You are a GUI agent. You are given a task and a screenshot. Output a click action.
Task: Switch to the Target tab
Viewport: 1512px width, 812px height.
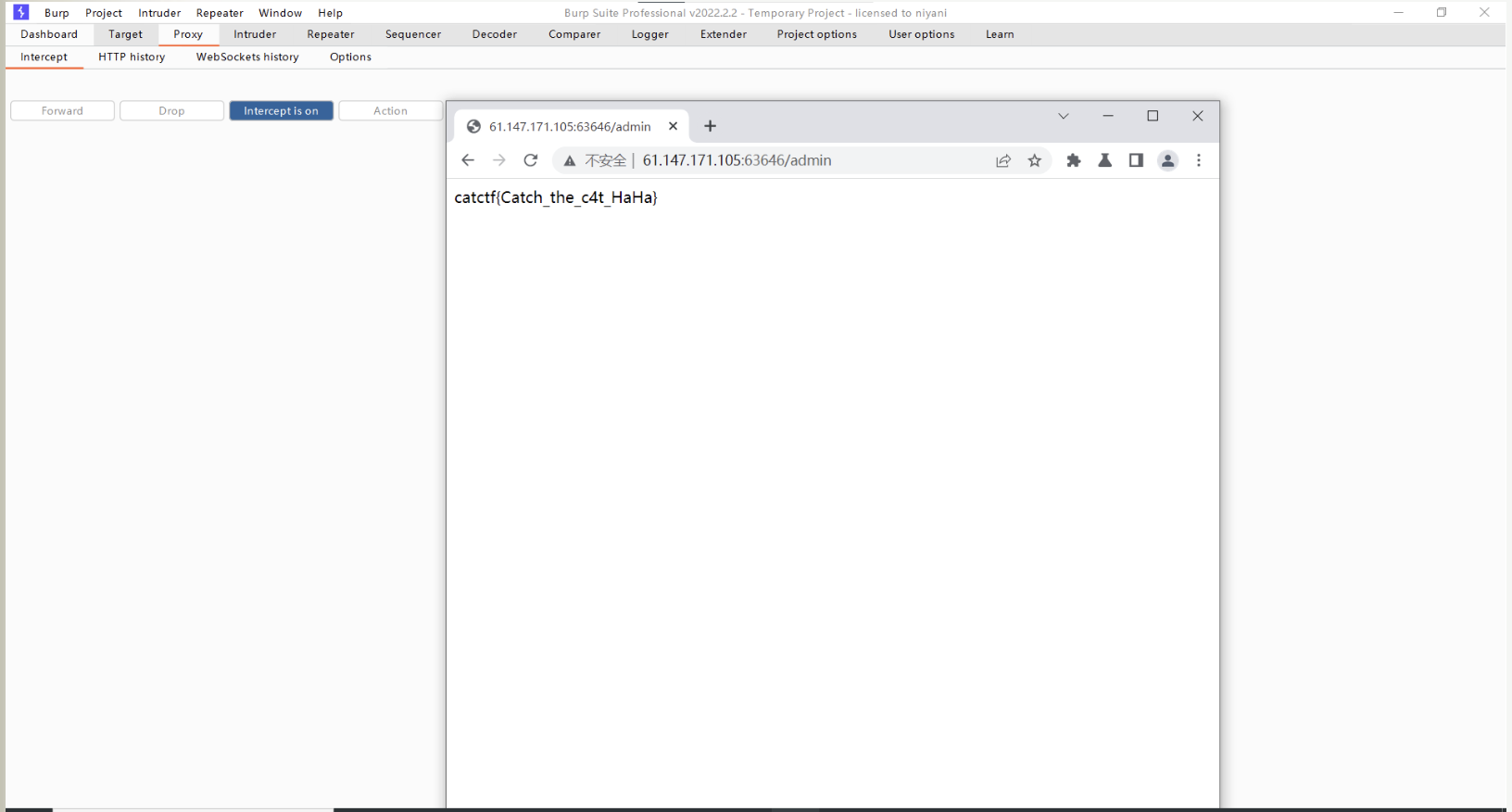click(x=125, y=34)
